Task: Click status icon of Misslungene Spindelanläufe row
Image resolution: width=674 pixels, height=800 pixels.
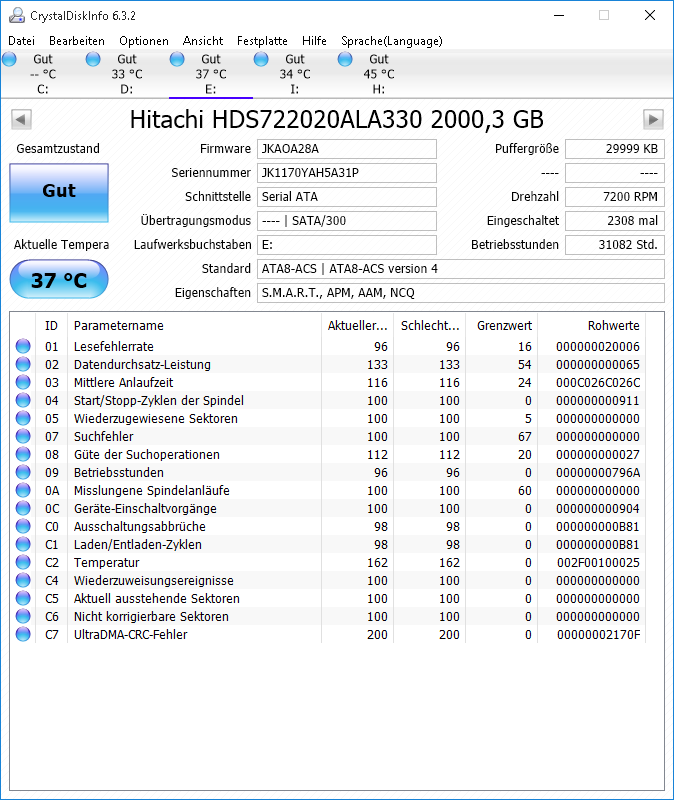Action: (23, 490)
